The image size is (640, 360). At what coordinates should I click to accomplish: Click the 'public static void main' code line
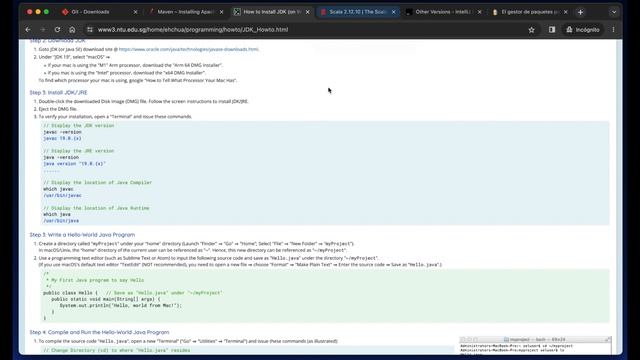click(106, 299)
